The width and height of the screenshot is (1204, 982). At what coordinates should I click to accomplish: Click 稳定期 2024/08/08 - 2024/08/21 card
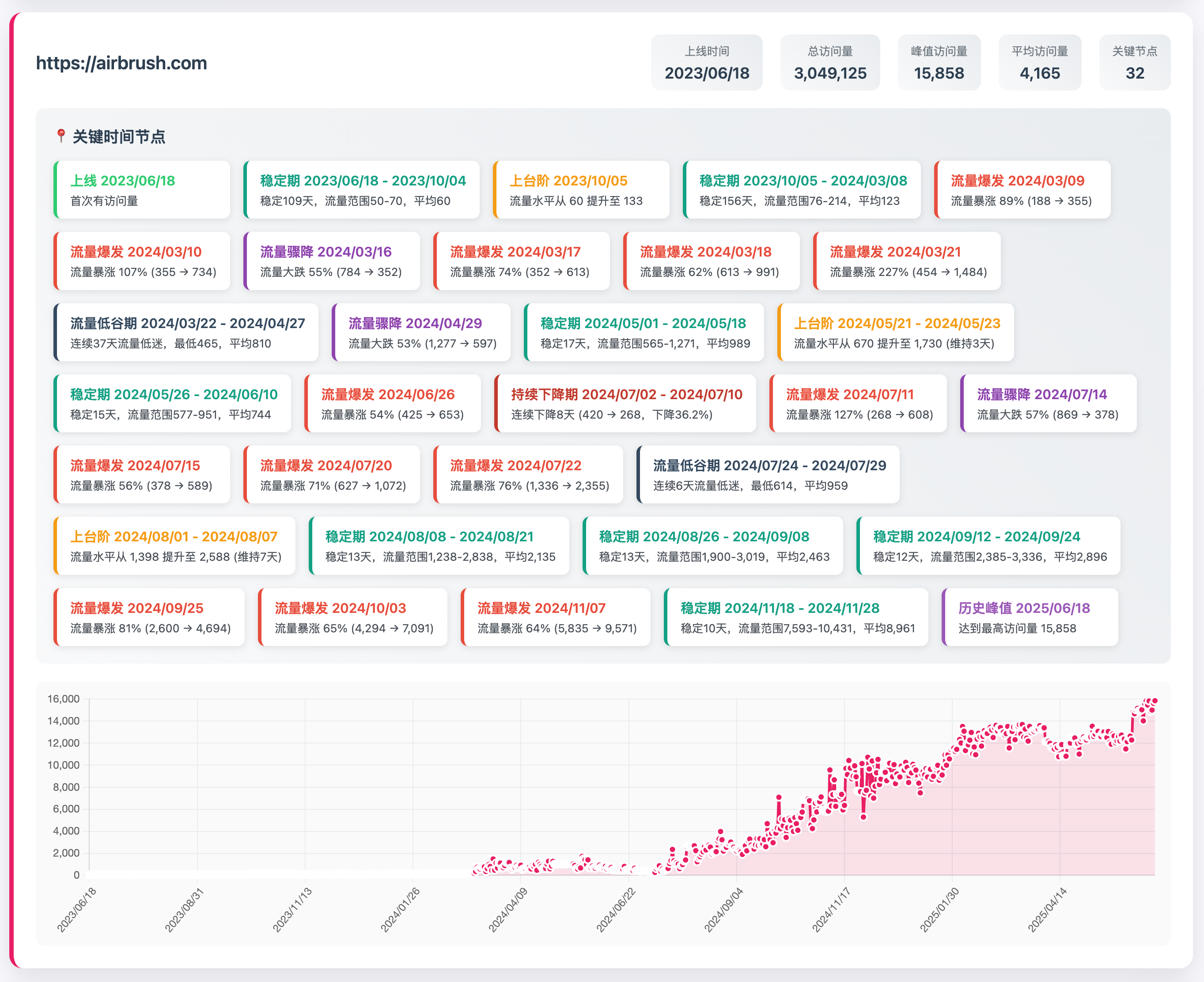(x=439, y=546)
